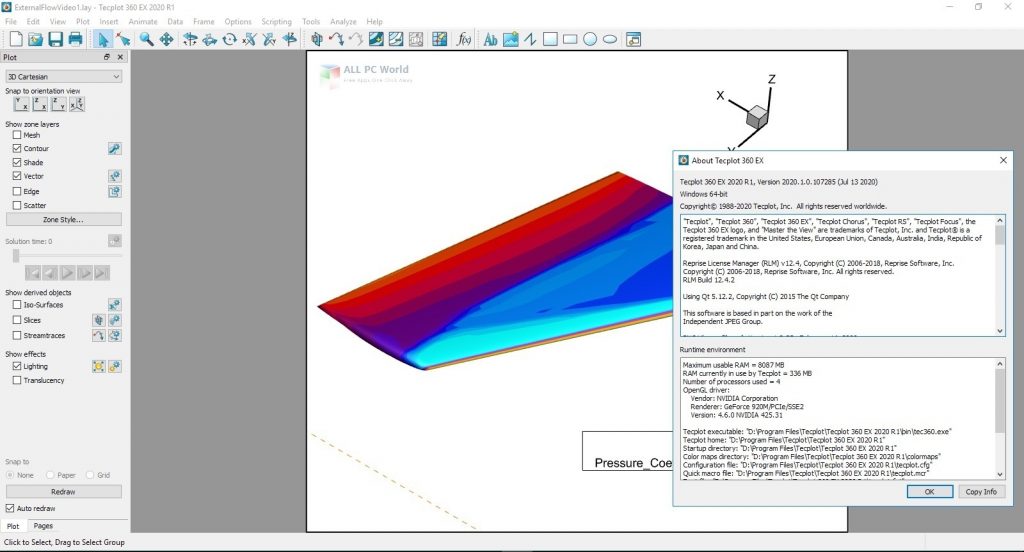1024x552 pixels.
Task: Open the Analyze menu
Action: (343, 22)
